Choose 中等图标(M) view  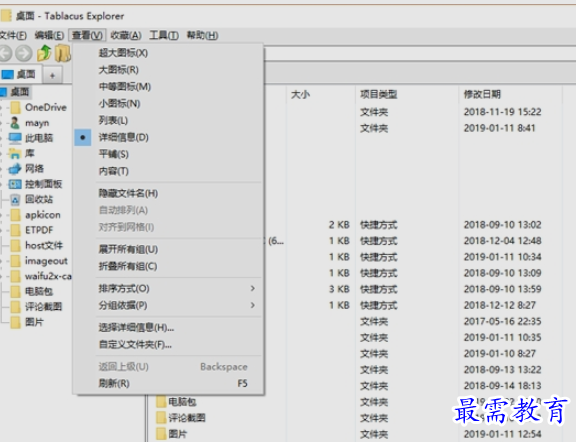(x=168, y=87)
